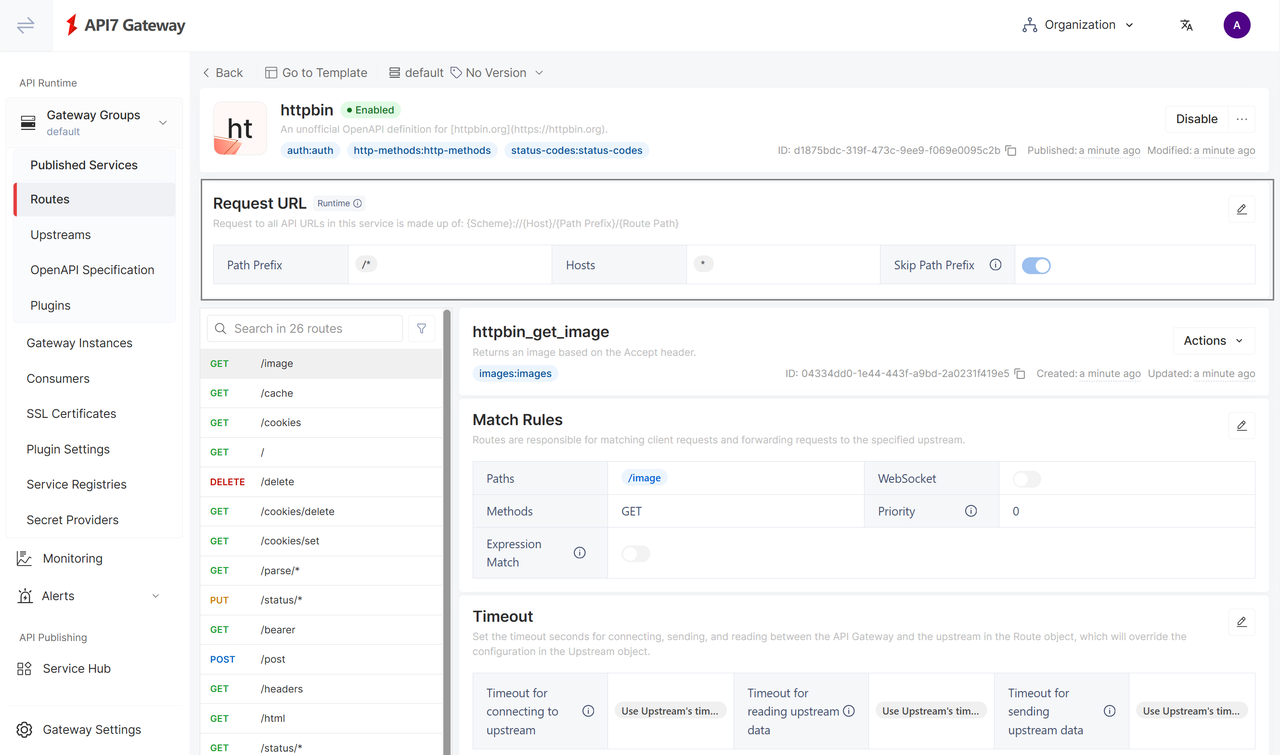Select the GET /cookies/set route

pyautogui.click(x=321, y=541)
